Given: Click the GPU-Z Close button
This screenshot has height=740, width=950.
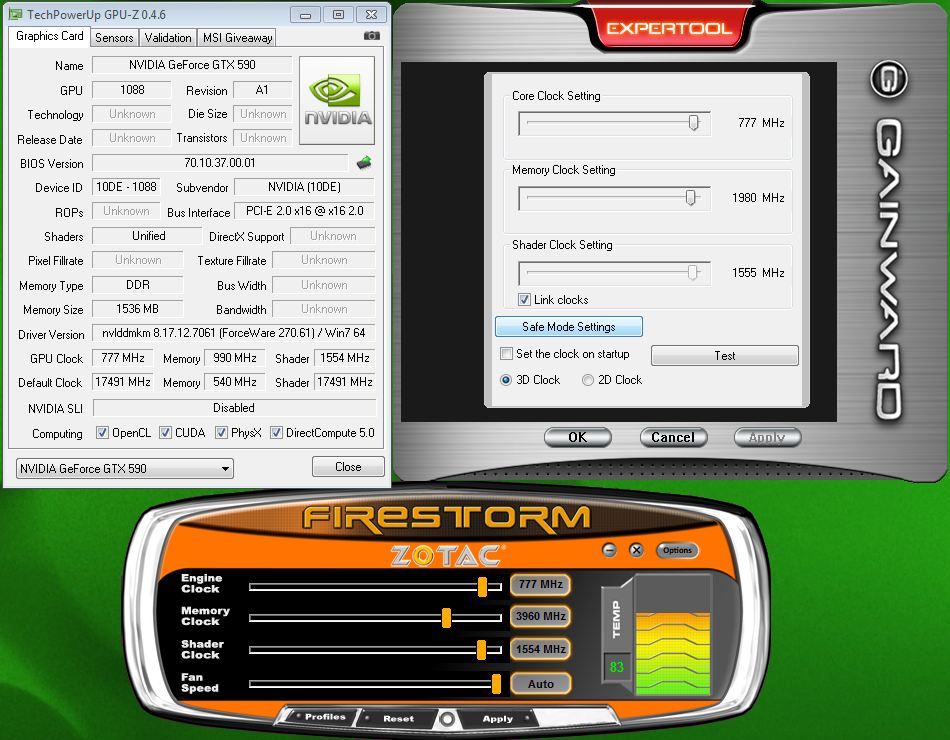Looking at the screenshot, I should point(348,467).
